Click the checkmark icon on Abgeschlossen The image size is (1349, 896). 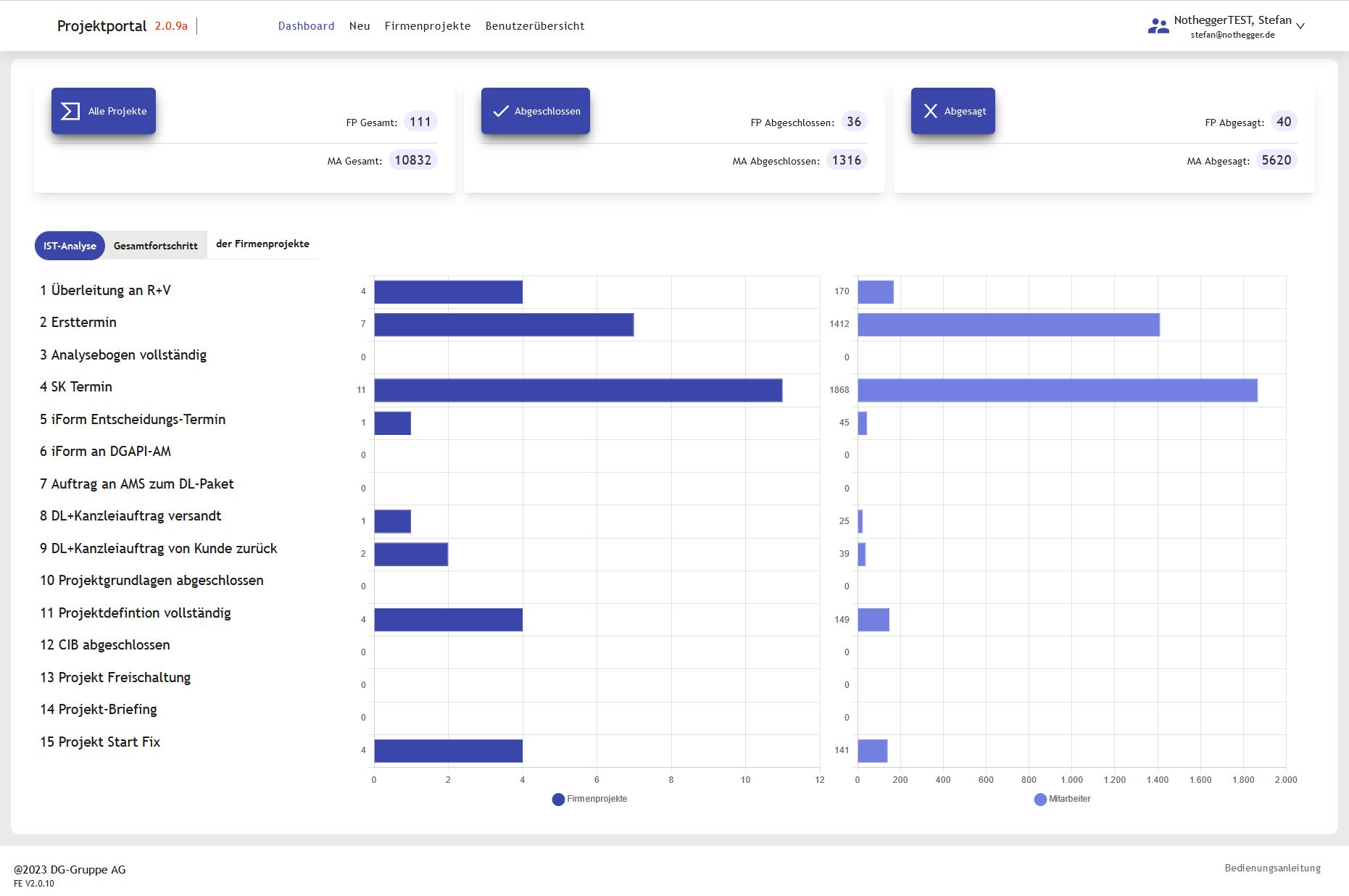(x=500, y=111)
